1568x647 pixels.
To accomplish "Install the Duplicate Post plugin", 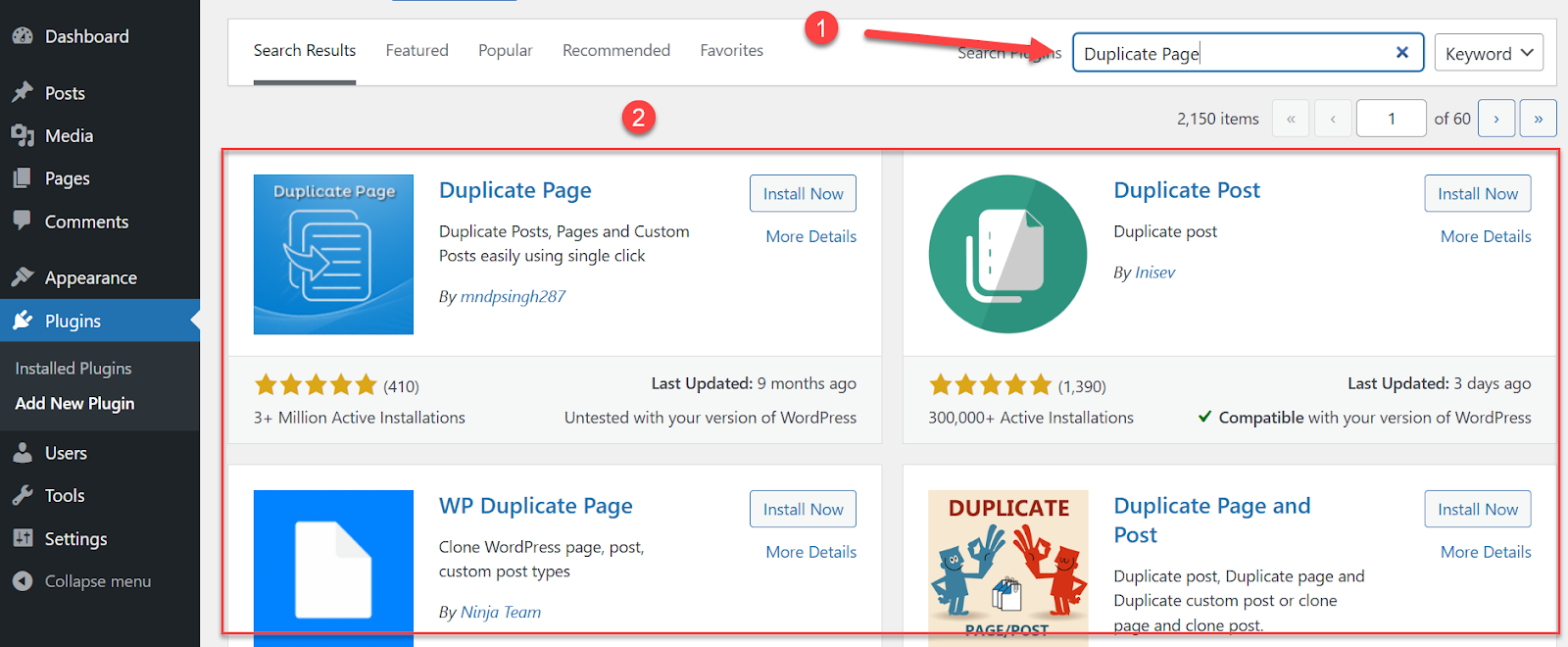I will coord(1478,193).
